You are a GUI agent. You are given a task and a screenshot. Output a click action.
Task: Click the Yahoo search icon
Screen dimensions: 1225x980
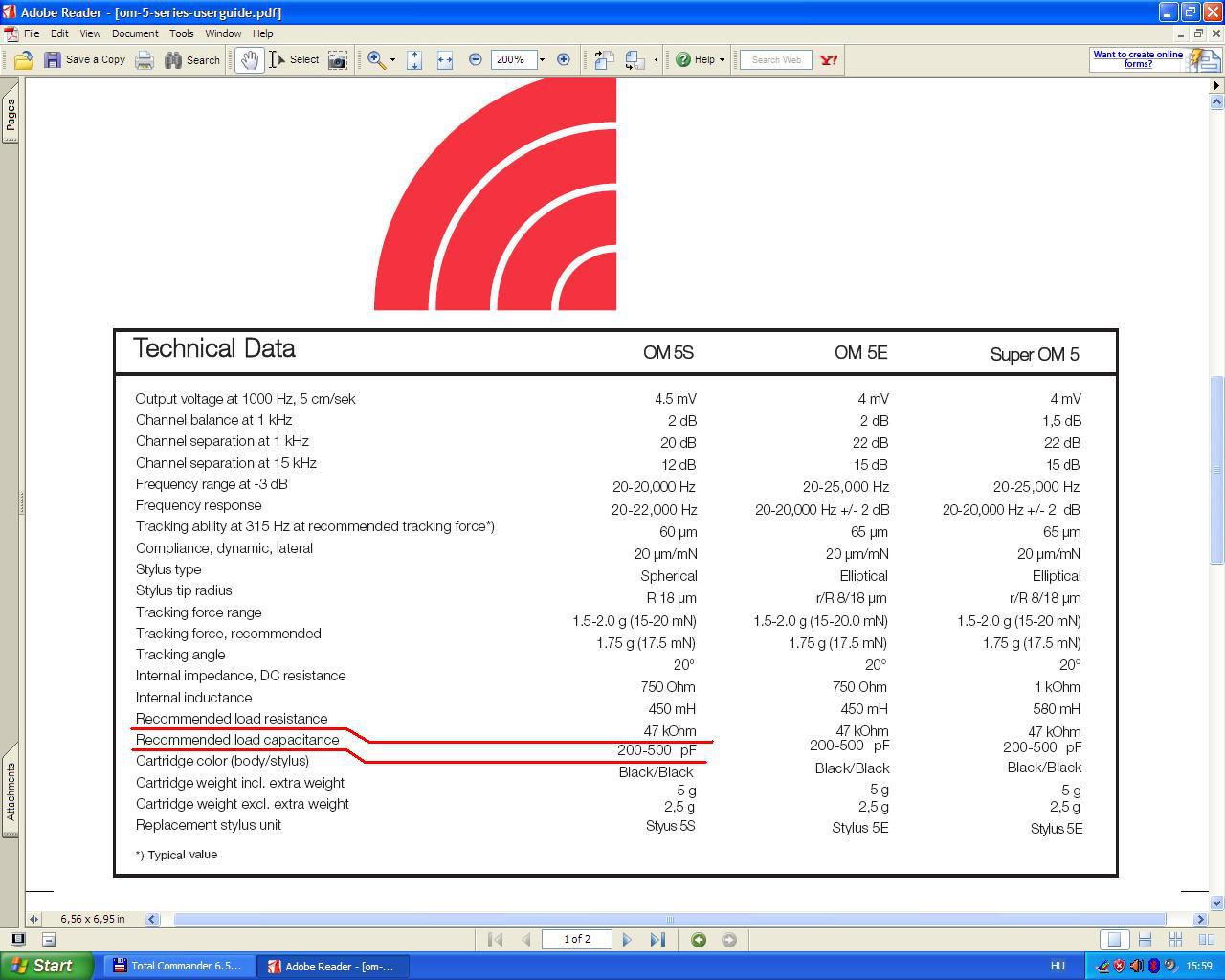829,60
